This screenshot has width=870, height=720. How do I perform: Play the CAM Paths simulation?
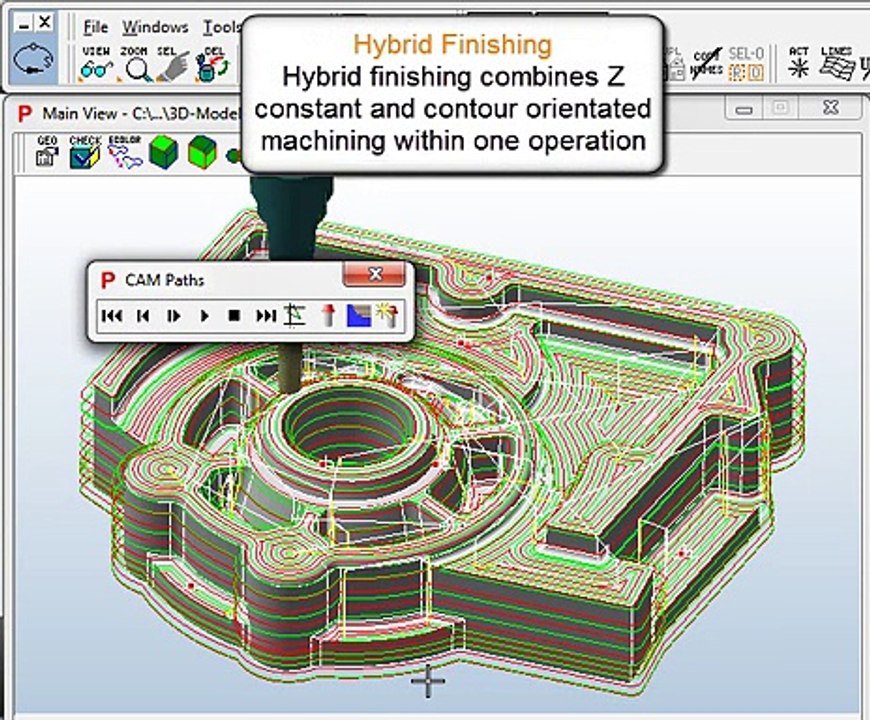pos(204,316)
